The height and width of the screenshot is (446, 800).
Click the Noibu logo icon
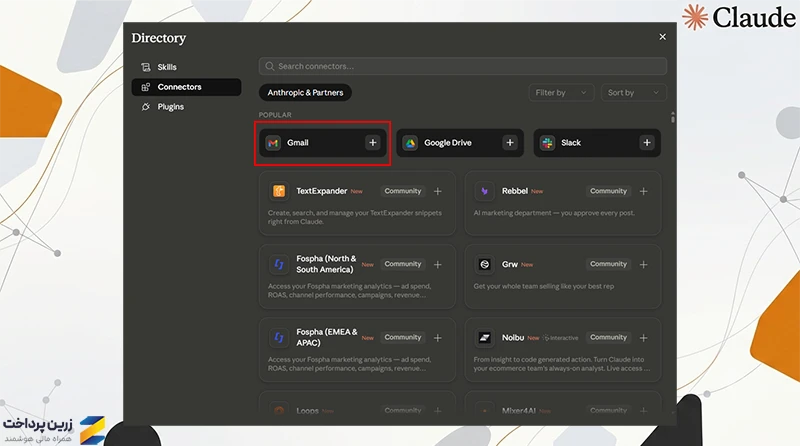pyautogui.click(x=484, y=338)
